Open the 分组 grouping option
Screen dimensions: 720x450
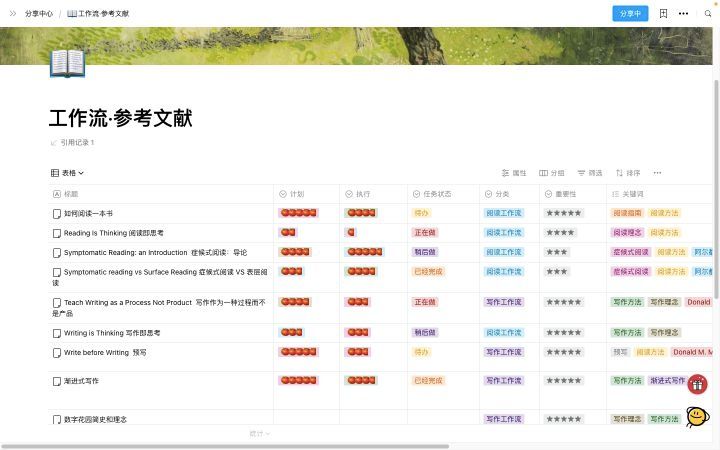click(551, 173)
